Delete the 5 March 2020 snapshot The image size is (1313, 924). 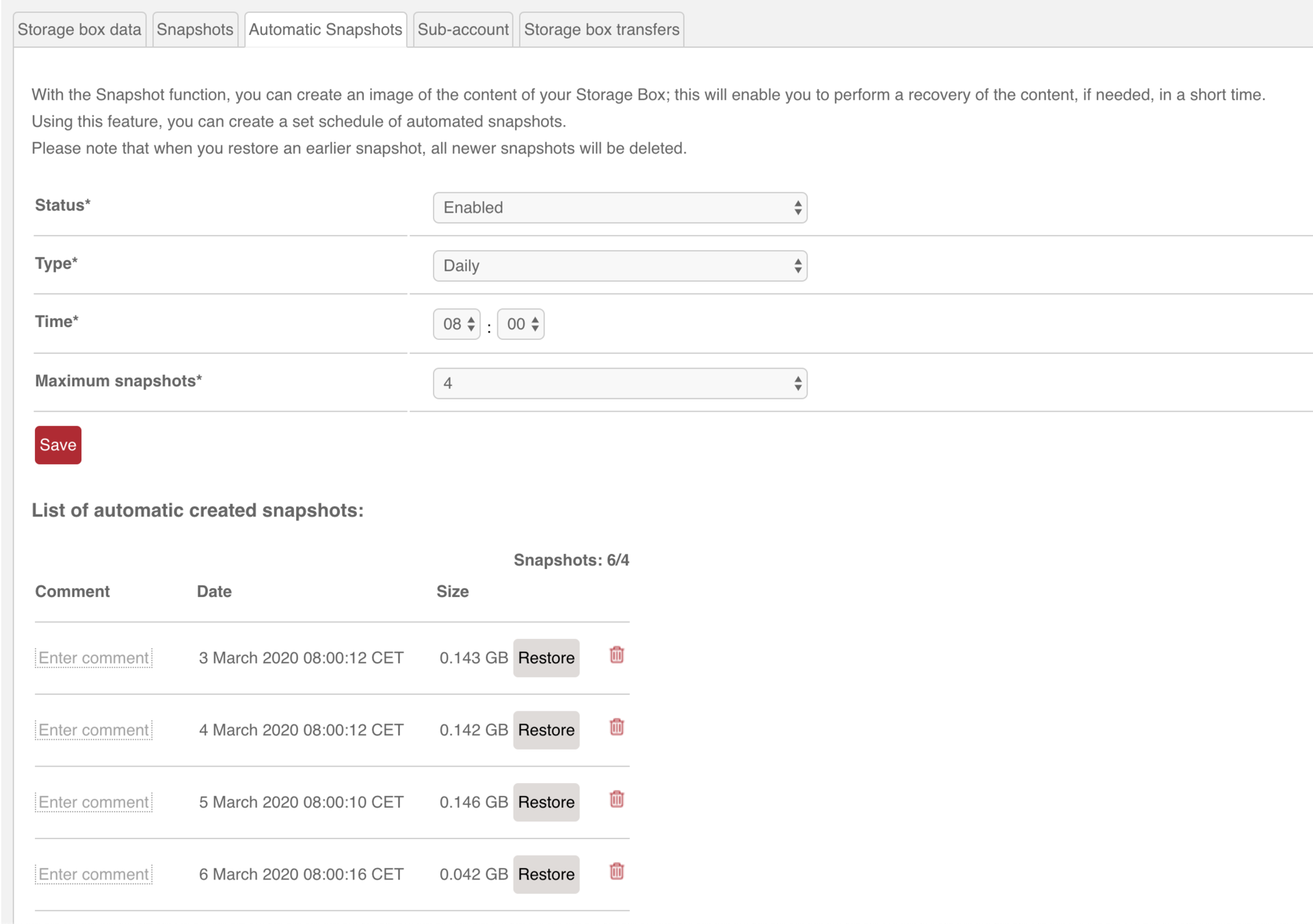(616, 800)
